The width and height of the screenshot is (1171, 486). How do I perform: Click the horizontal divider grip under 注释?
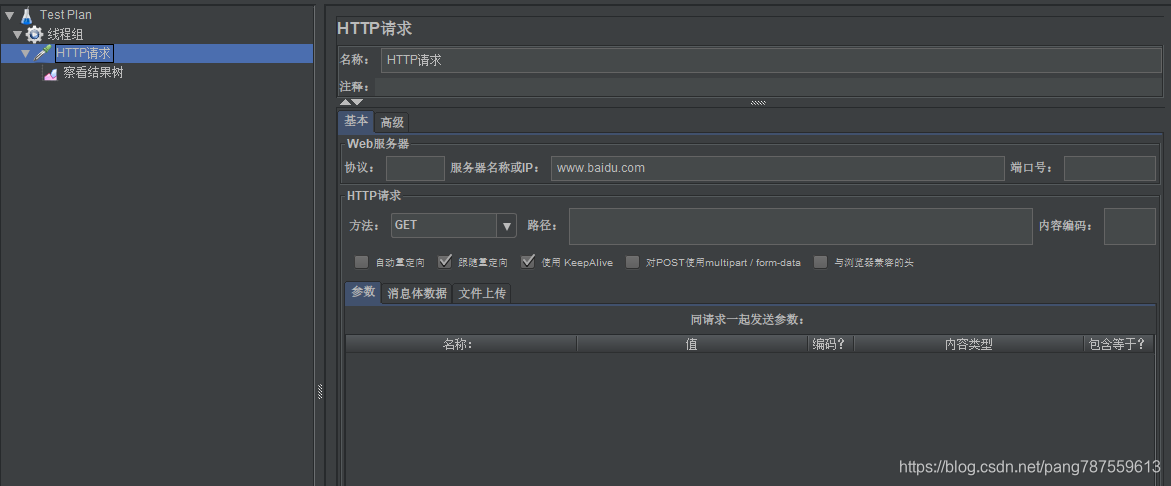tap(758, 103)
